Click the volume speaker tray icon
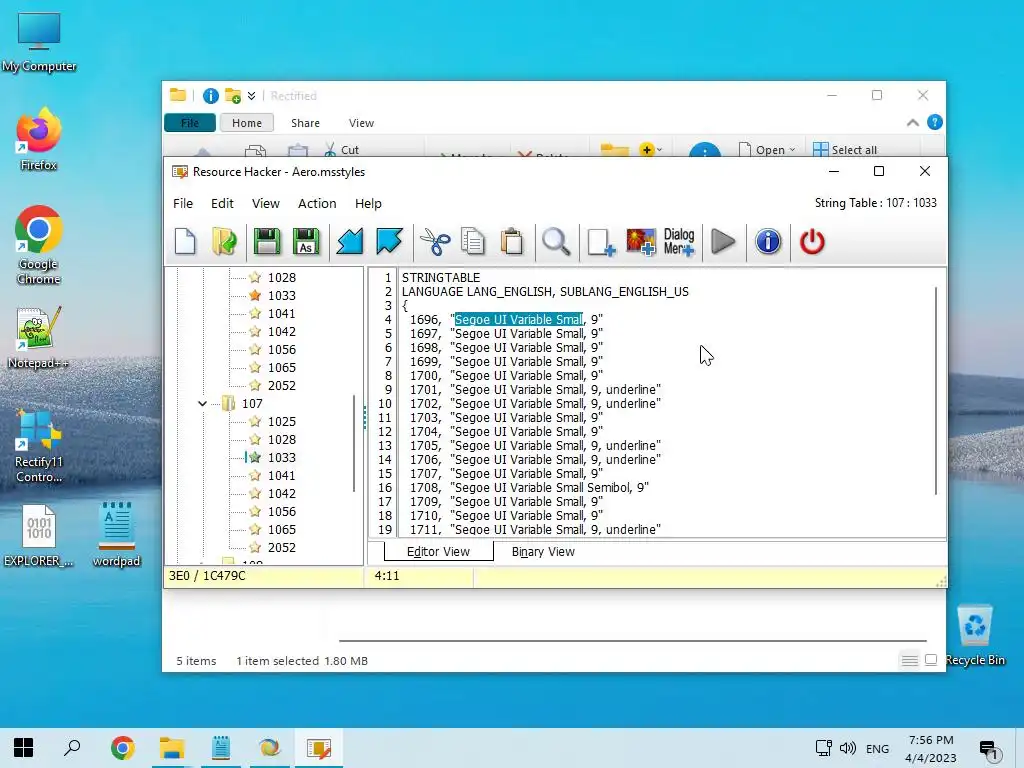The width and height of the screenshot is (1024, 768). tap(848, 748)
